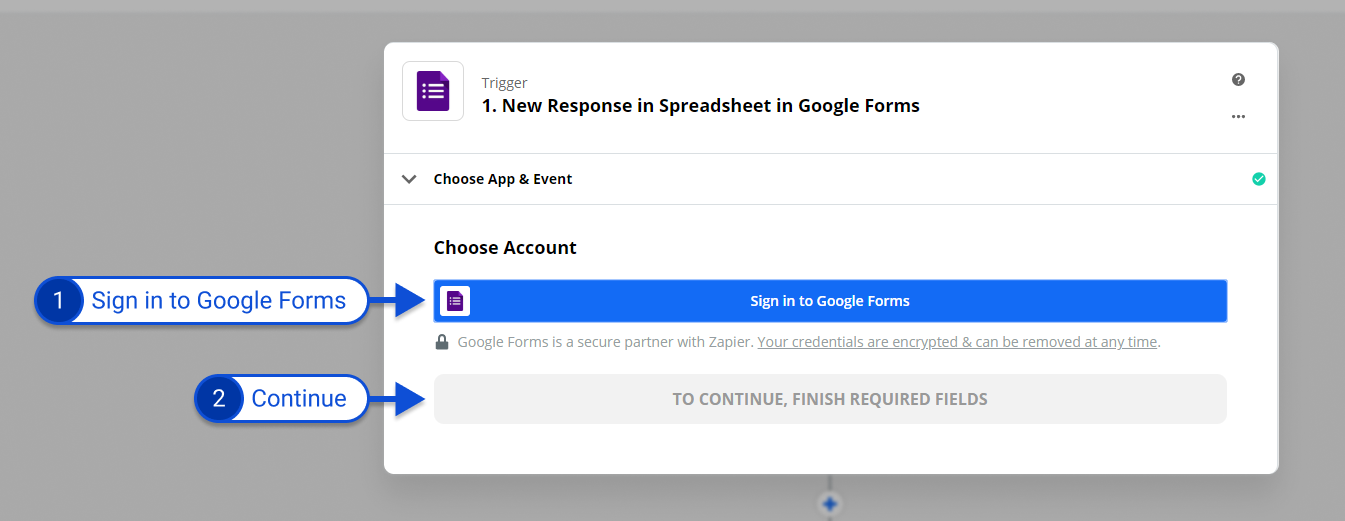Click the purple Google Forms trigger app icon
This screenshot has width=1345, height=521.
point(433,91)
